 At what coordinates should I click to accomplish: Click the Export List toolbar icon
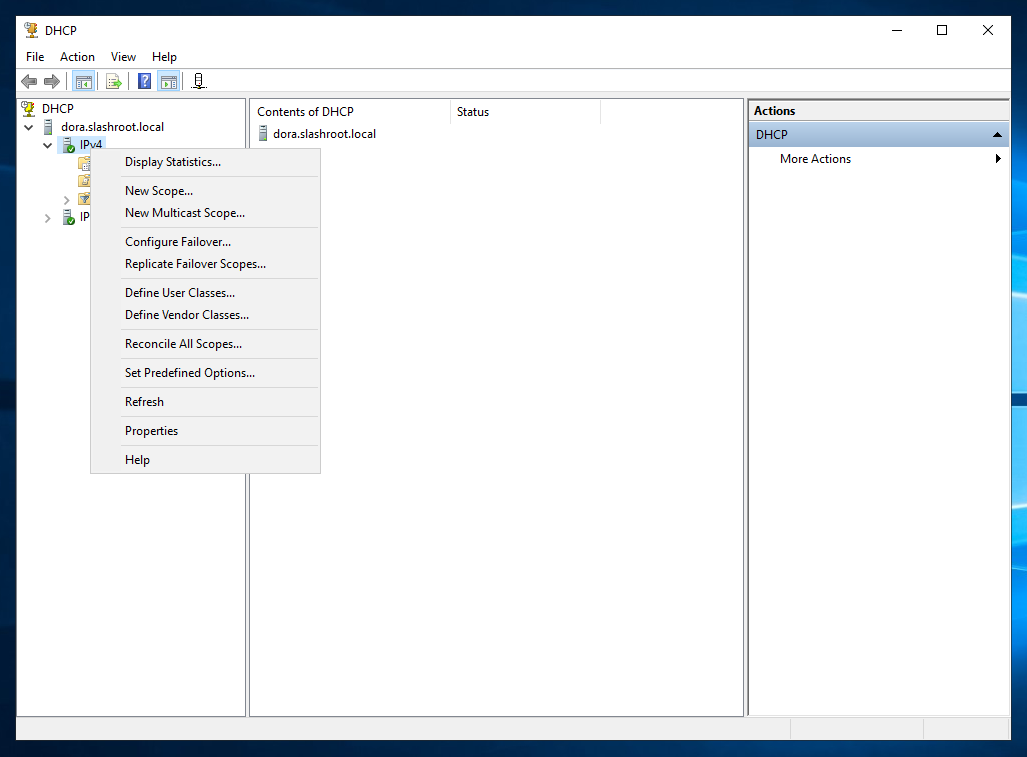click(113, 81)
